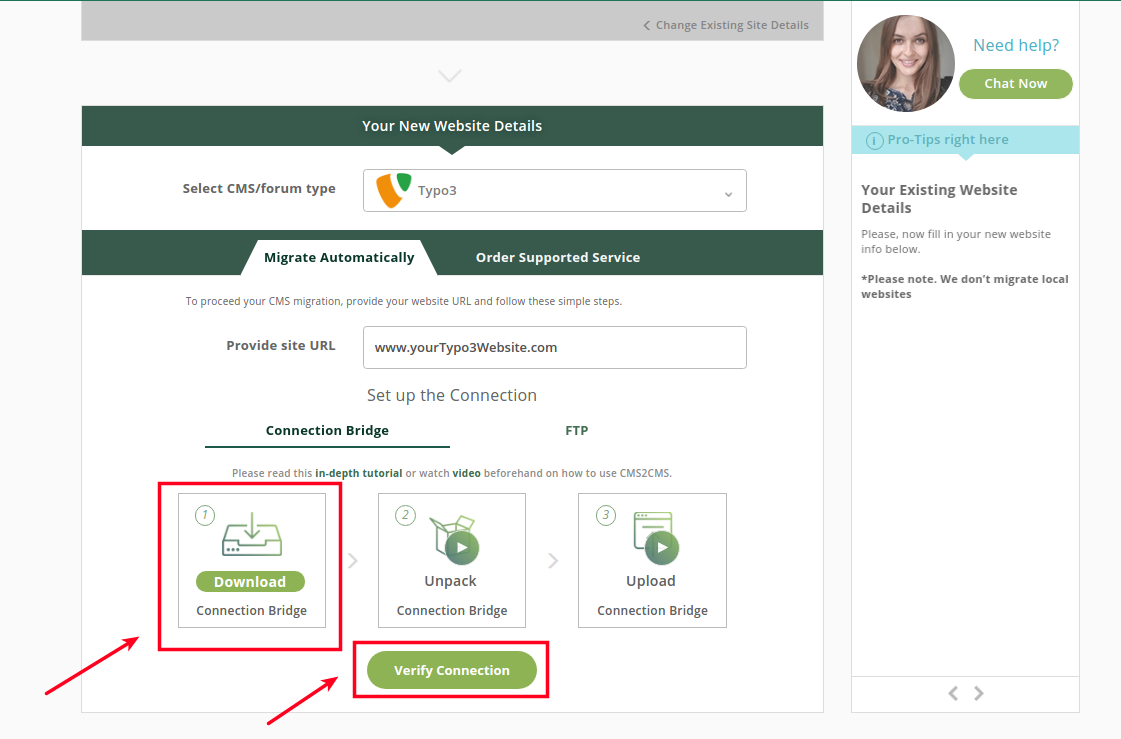This screenshot has height=739, width=1121.
Task: Click the support agent photo
Action: 906,64
